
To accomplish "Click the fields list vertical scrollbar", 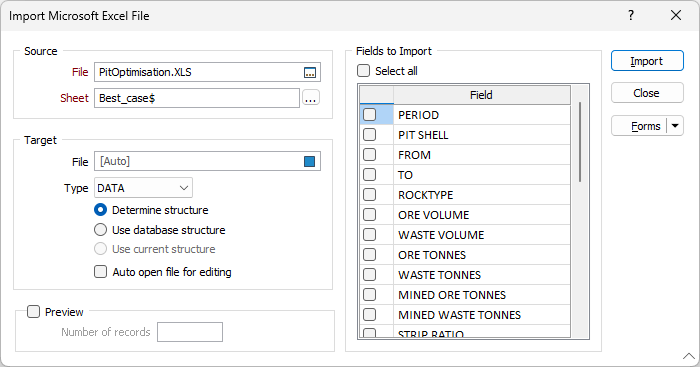I will [580, 142].
